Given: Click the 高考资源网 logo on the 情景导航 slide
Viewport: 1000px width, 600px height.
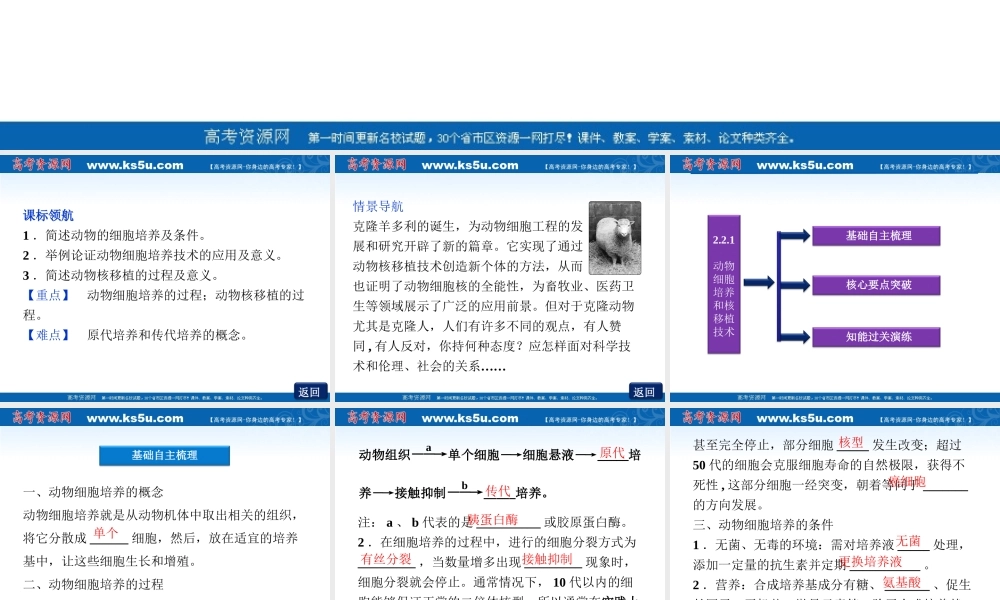Looking at the screenshot, I should (377, 165).
